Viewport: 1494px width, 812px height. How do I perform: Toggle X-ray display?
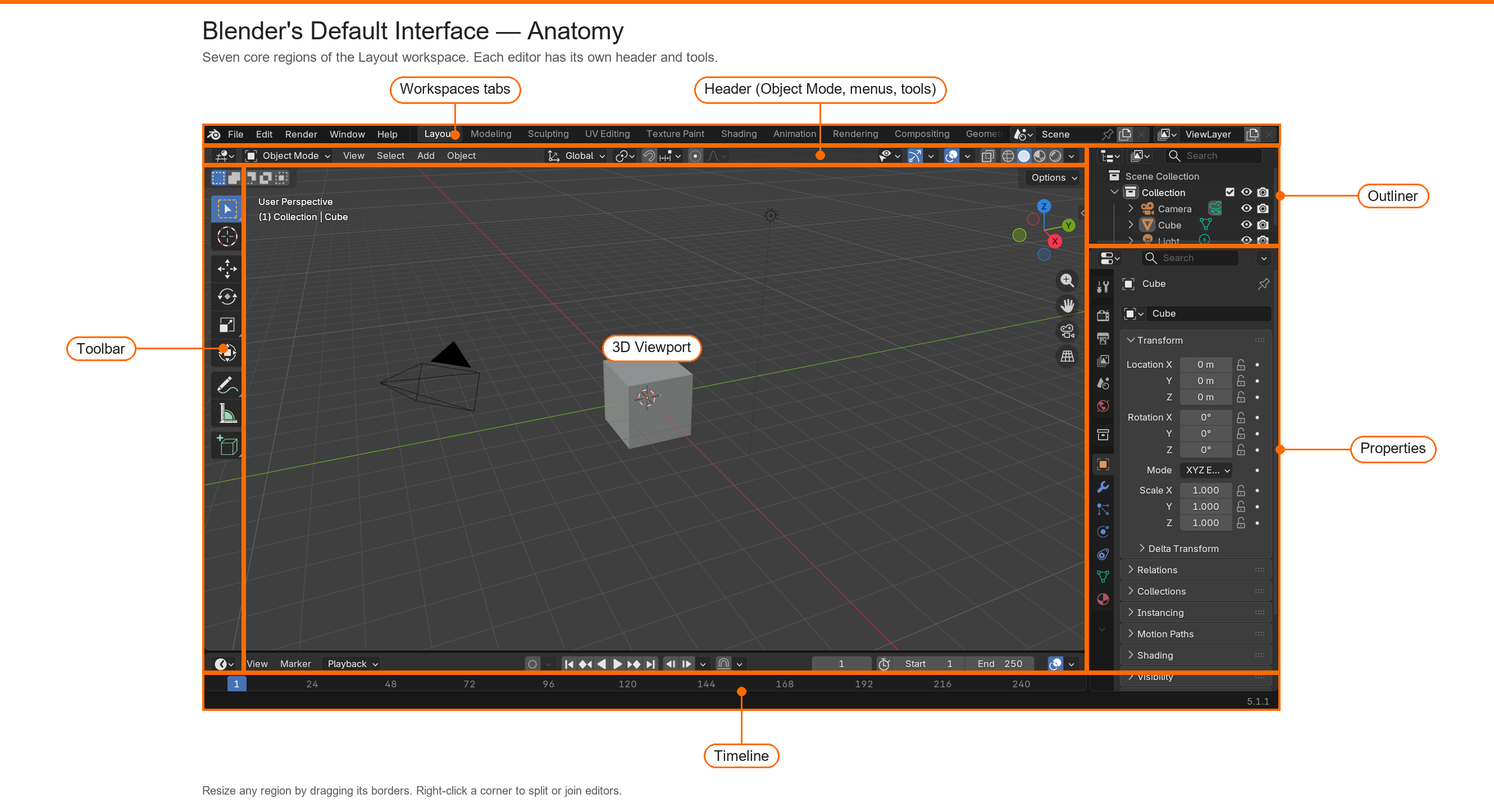click(x=987, y=156)
